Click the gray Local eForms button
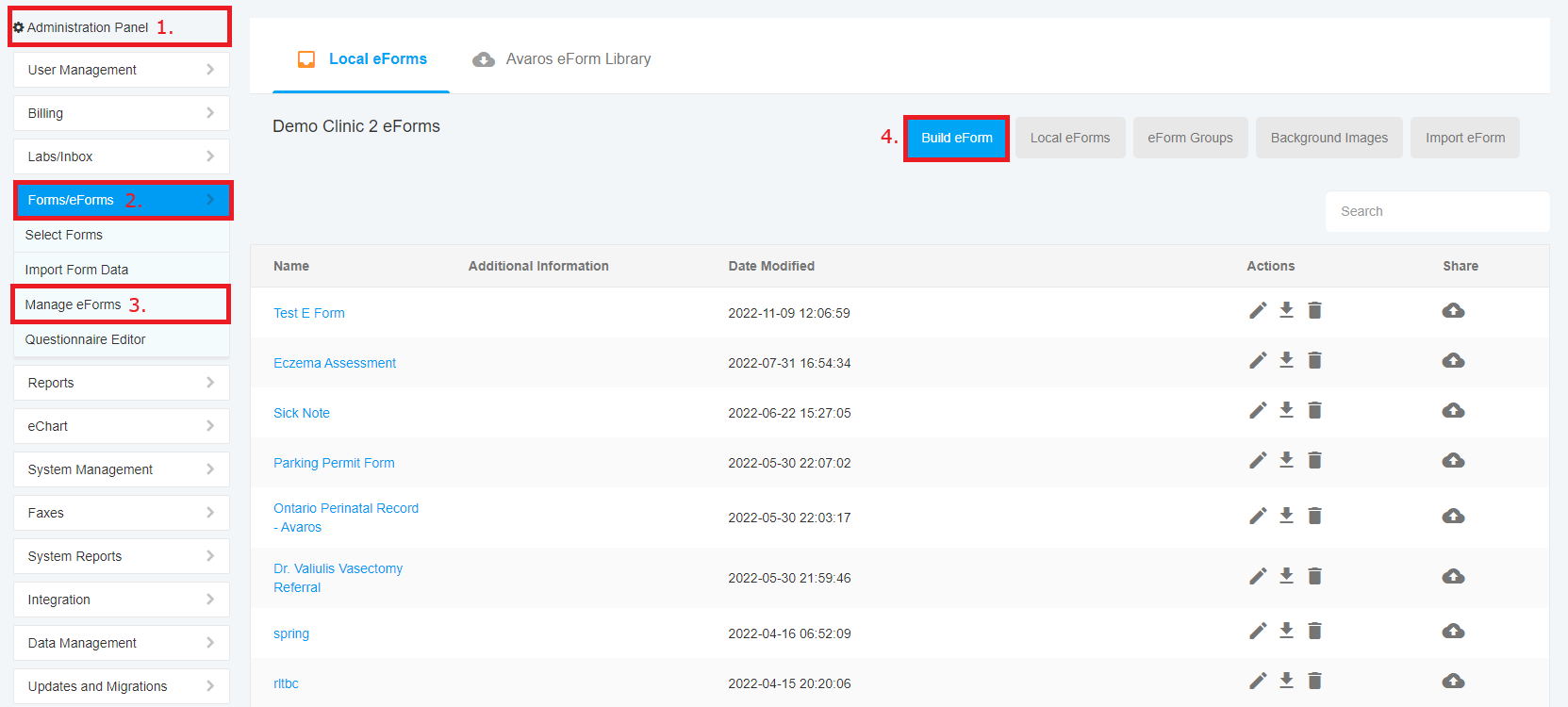The height and width of the screenshot is (707, 1568). [1070, 138]
